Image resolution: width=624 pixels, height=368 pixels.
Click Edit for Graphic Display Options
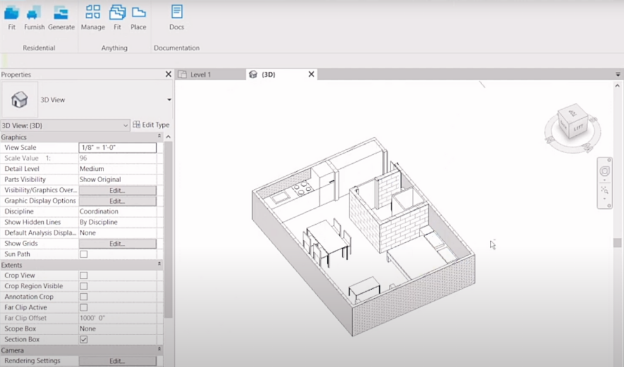click(117, 201)
